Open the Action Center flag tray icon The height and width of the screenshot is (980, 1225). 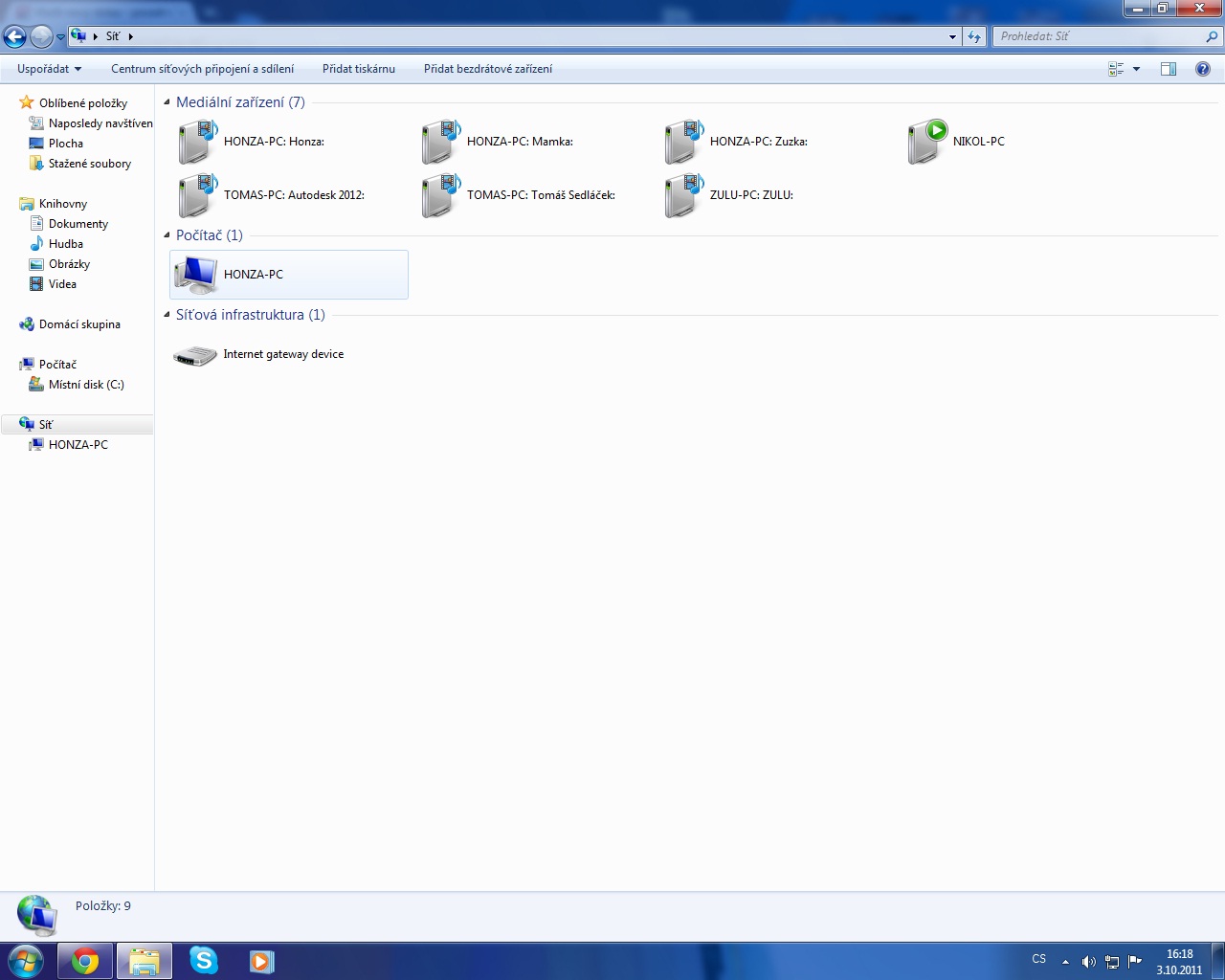pyautogui.click(x=1135, y=962)
